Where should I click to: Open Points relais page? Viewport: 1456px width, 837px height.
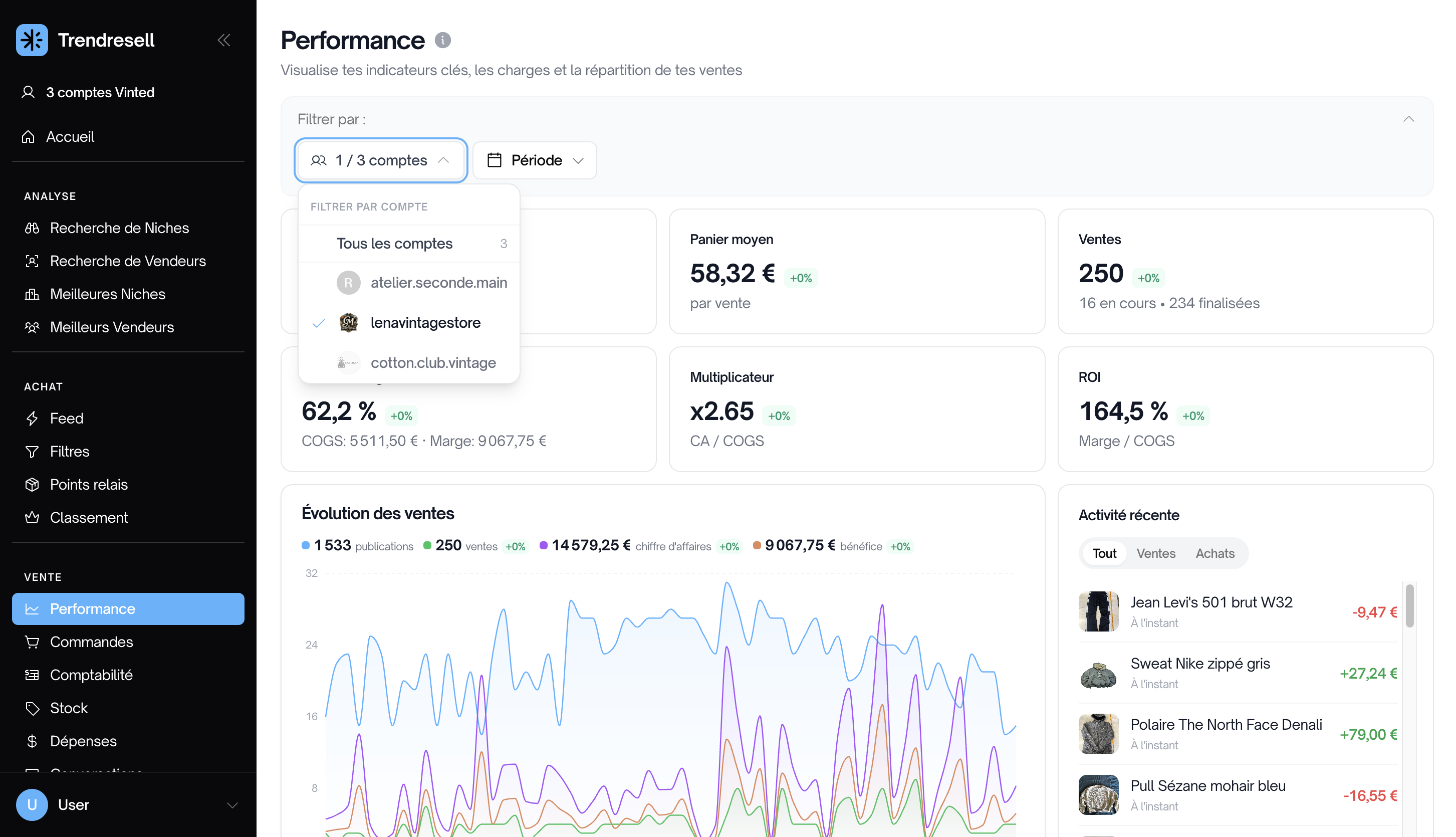point(128,485)
